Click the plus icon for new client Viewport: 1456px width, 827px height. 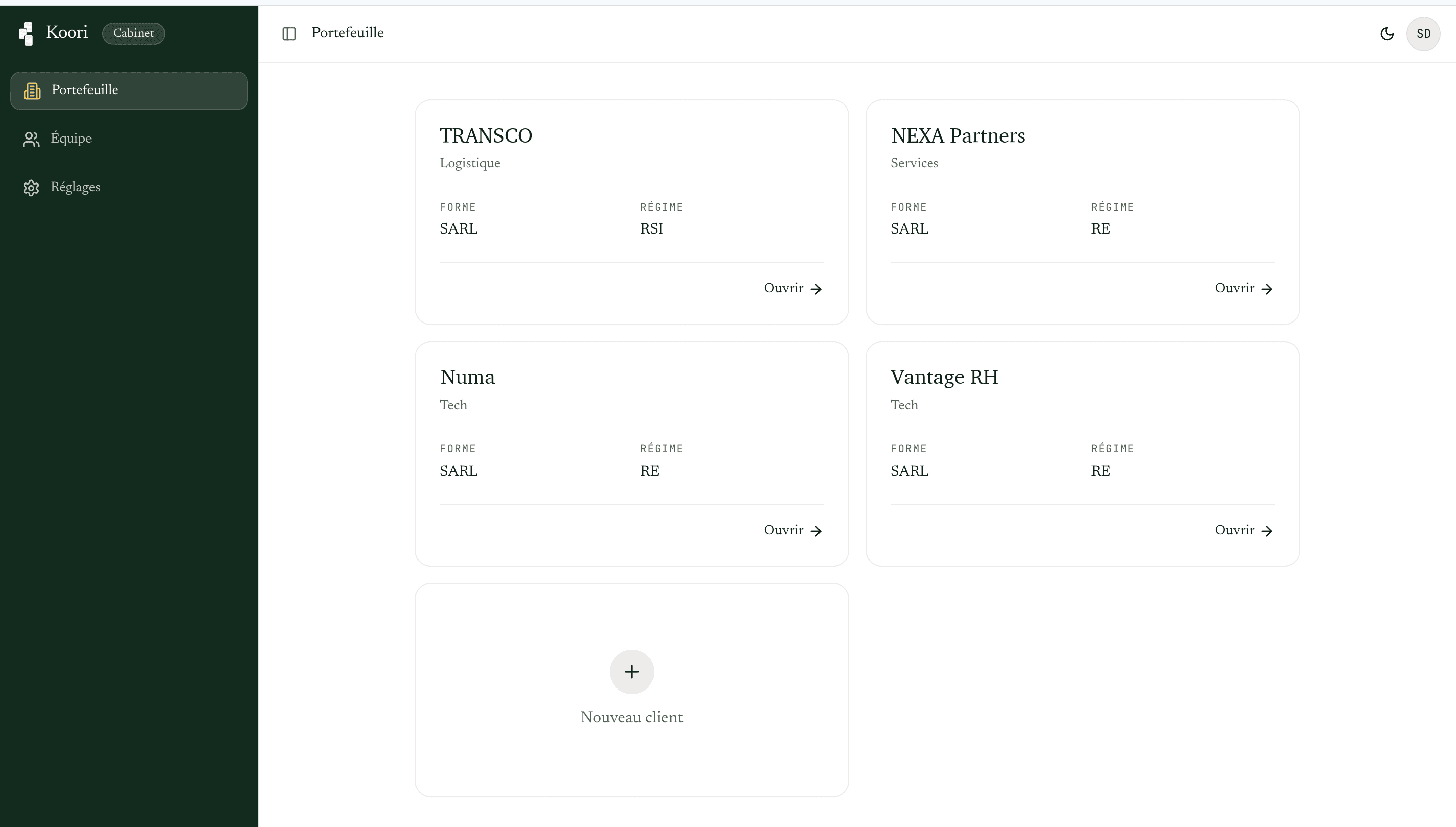[631, 672]
